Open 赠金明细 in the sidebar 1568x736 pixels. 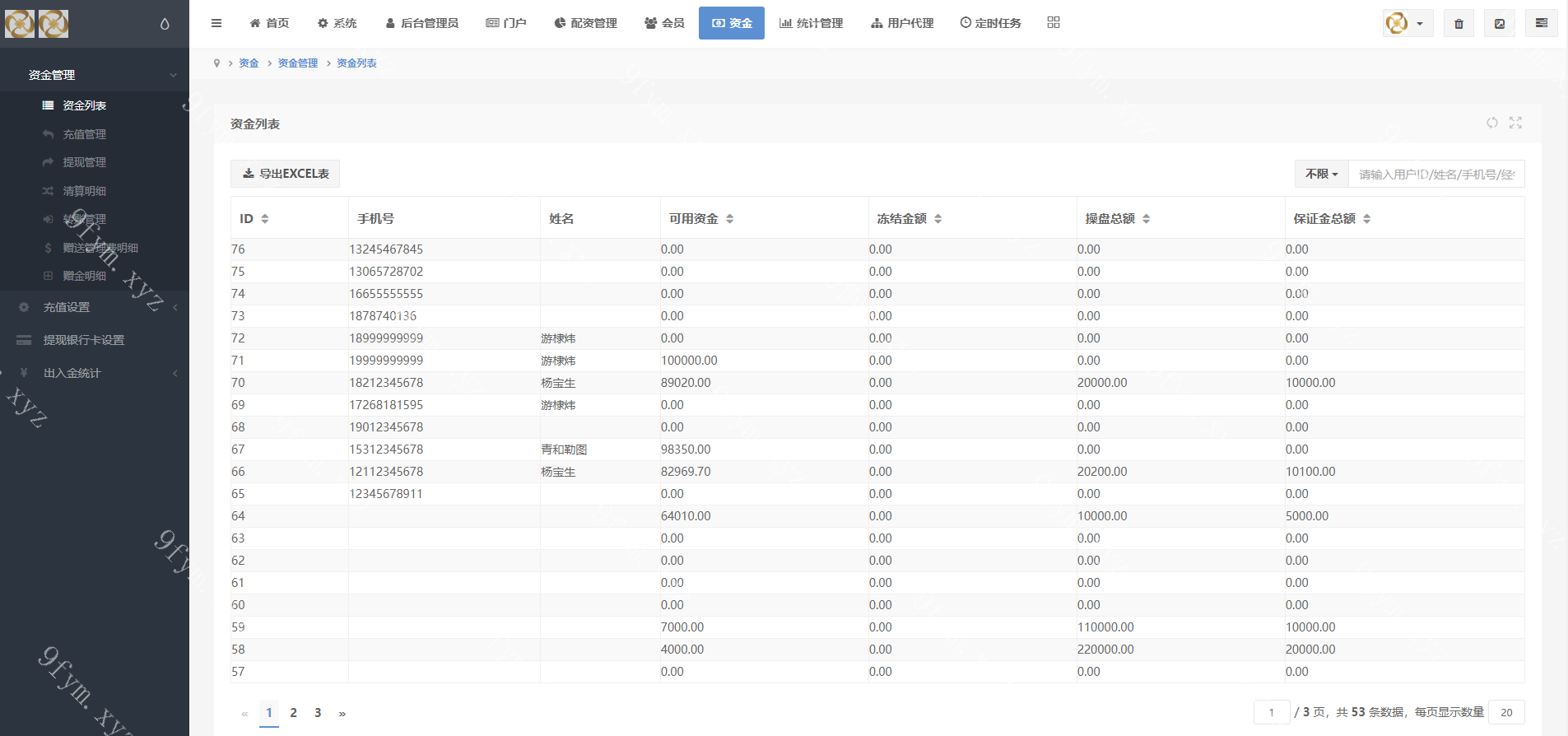click(x=84, y=276)
